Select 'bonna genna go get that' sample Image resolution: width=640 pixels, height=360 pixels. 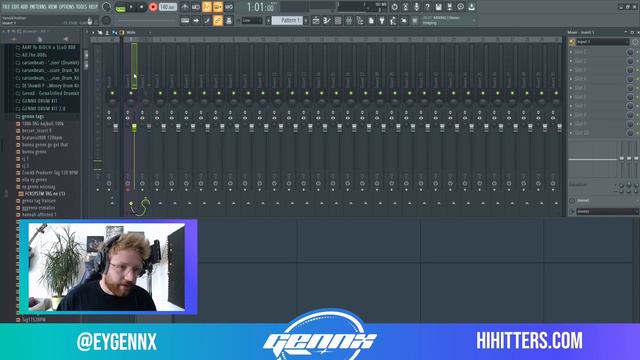(x=44, y=145)
